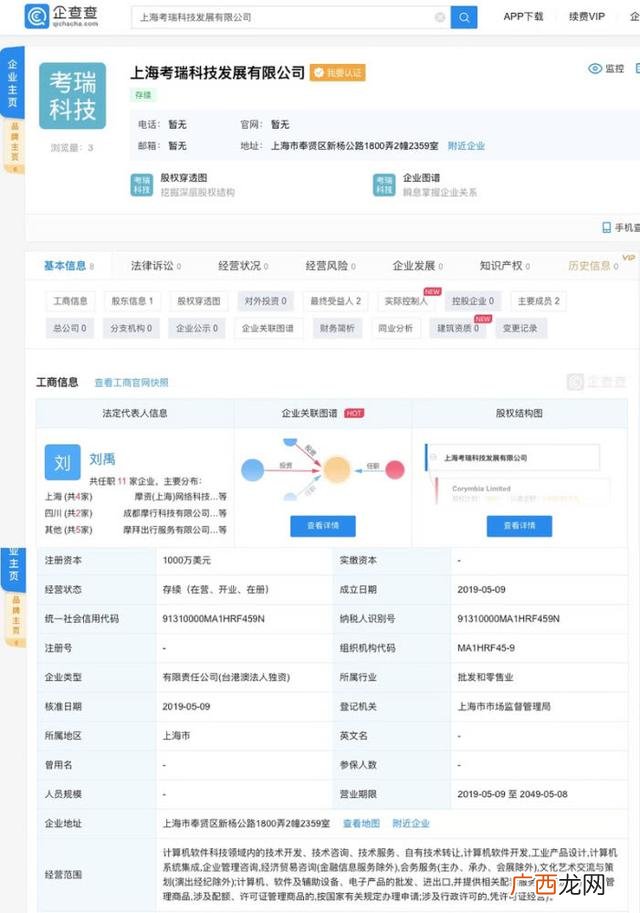This screenshot has width=640, height=913.
Task: Select the 变更记录 sub-tab button
Action: click(x=520, y=328)
